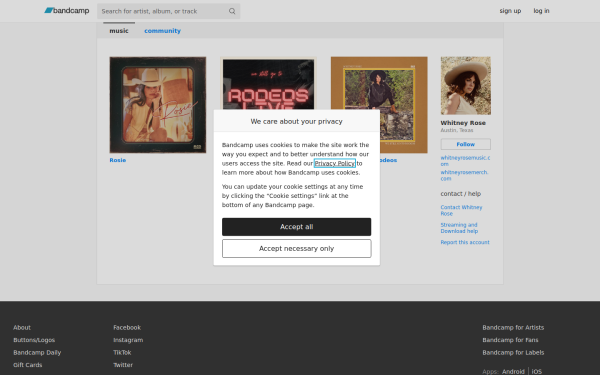Click the Rosie album title link
Screen dimensions: 600x375
118,160
